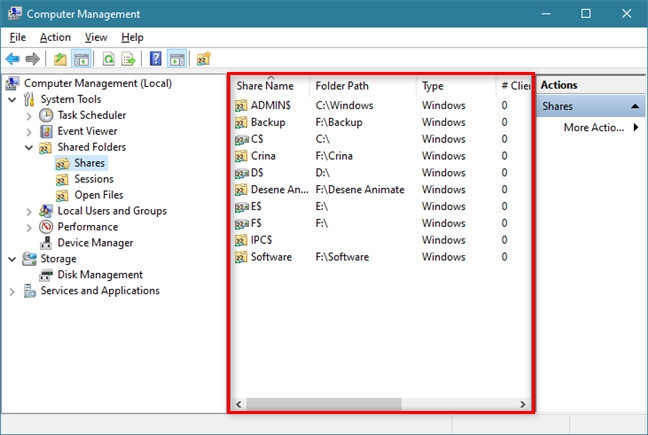
Task: Open the Action menu
Action: point(55,37)
